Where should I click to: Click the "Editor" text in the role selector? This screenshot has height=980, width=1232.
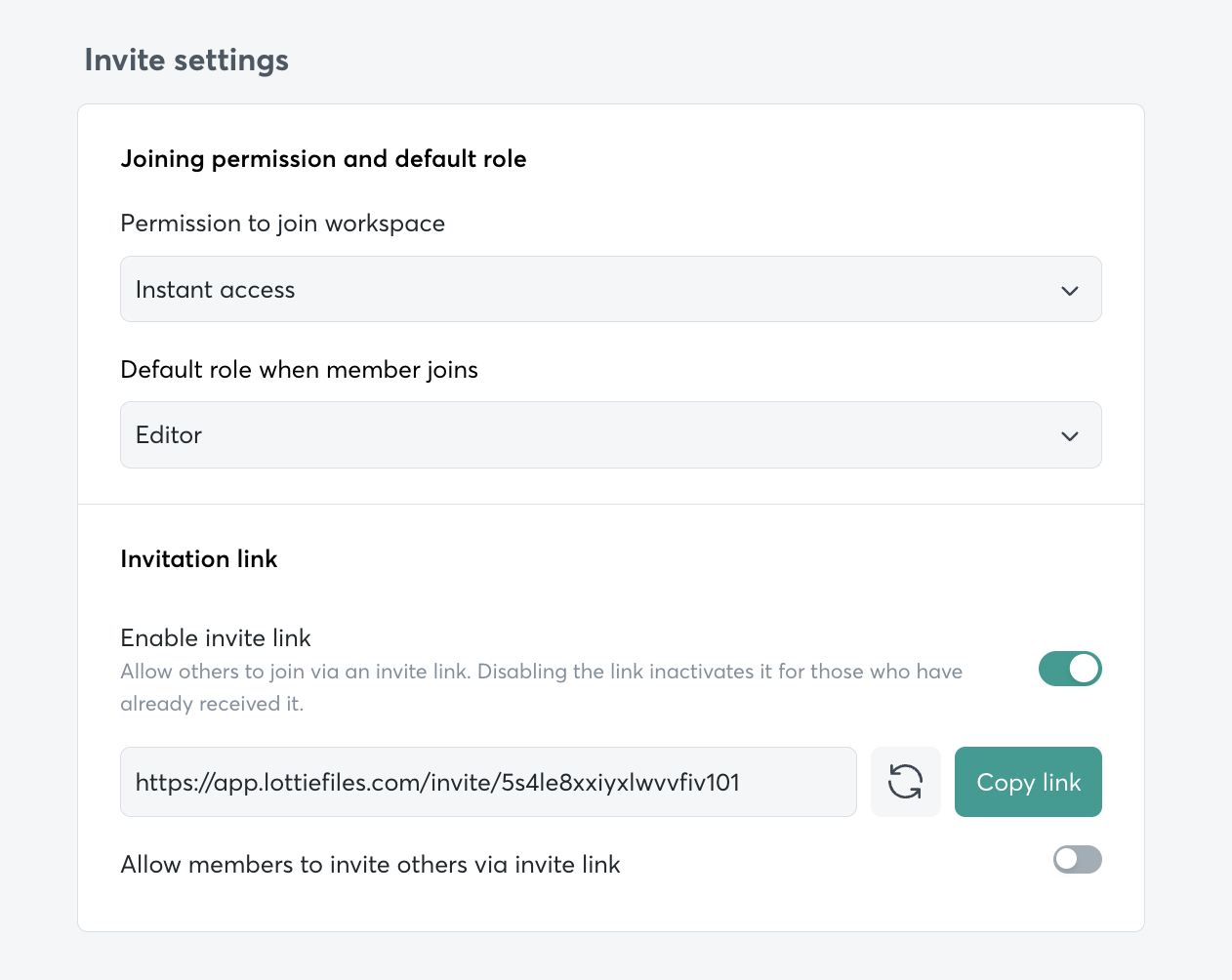click(169, 435)
